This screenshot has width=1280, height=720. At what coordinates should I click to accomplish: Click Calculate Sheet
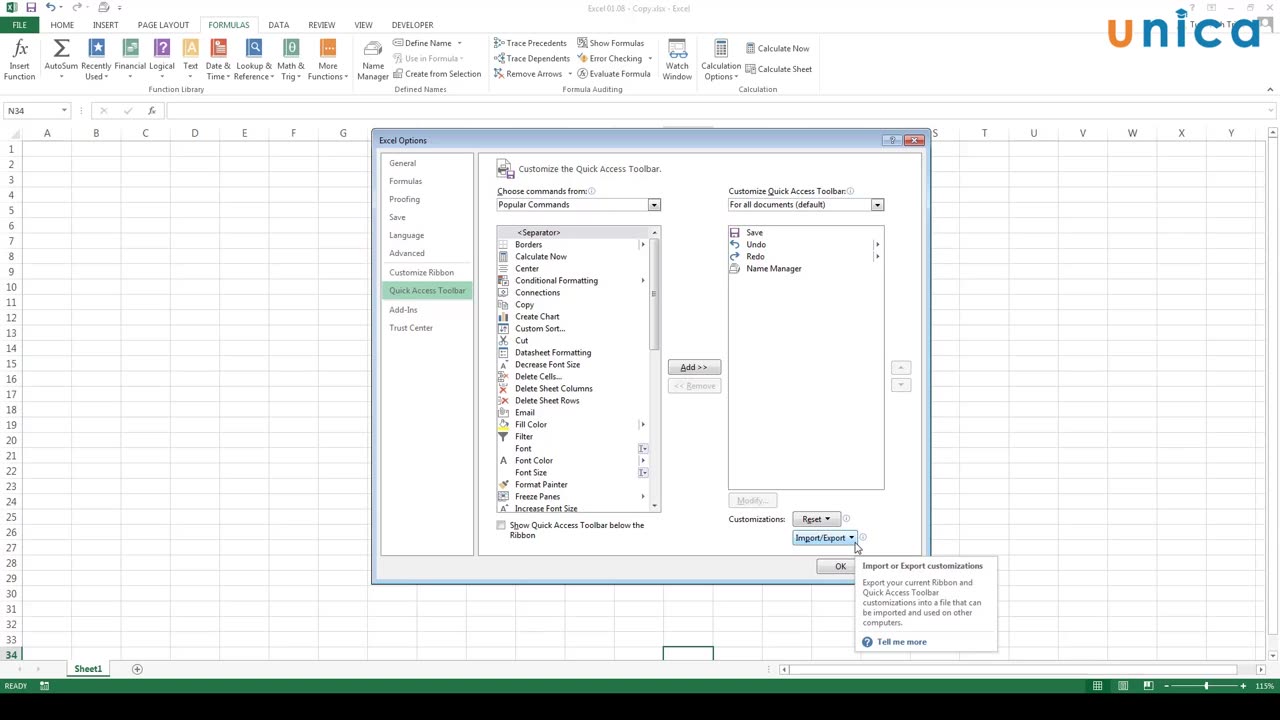pyautogui.click(x=779, y=69)
